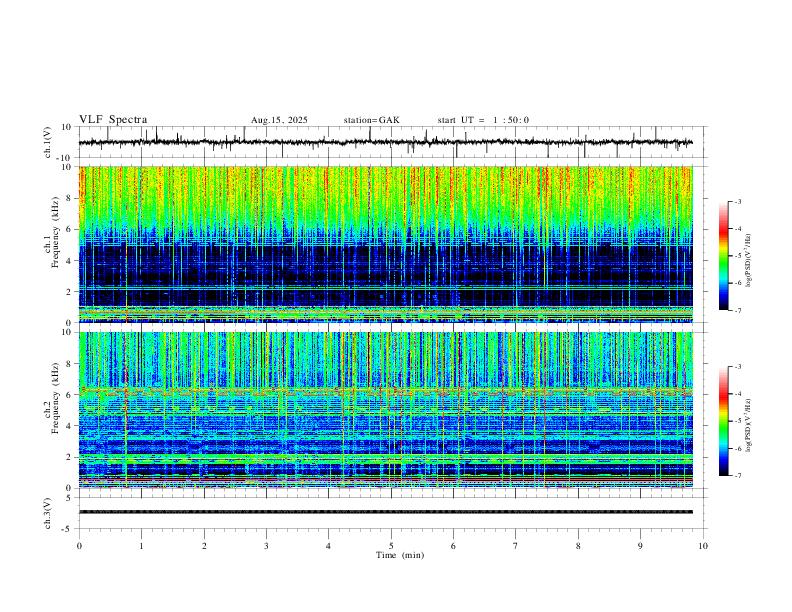Image resolution: width=792 pixels, height=612 pixels.
Task: Select the date label "Aug.15, 2025"
Action: click(279, 120)
